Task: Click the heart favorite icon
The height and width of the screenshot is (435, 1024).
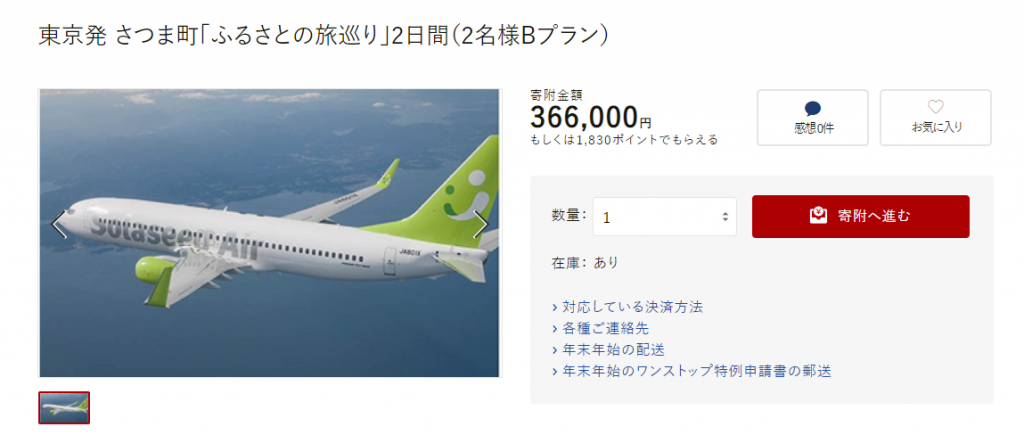Action: (x=935, y=107)
